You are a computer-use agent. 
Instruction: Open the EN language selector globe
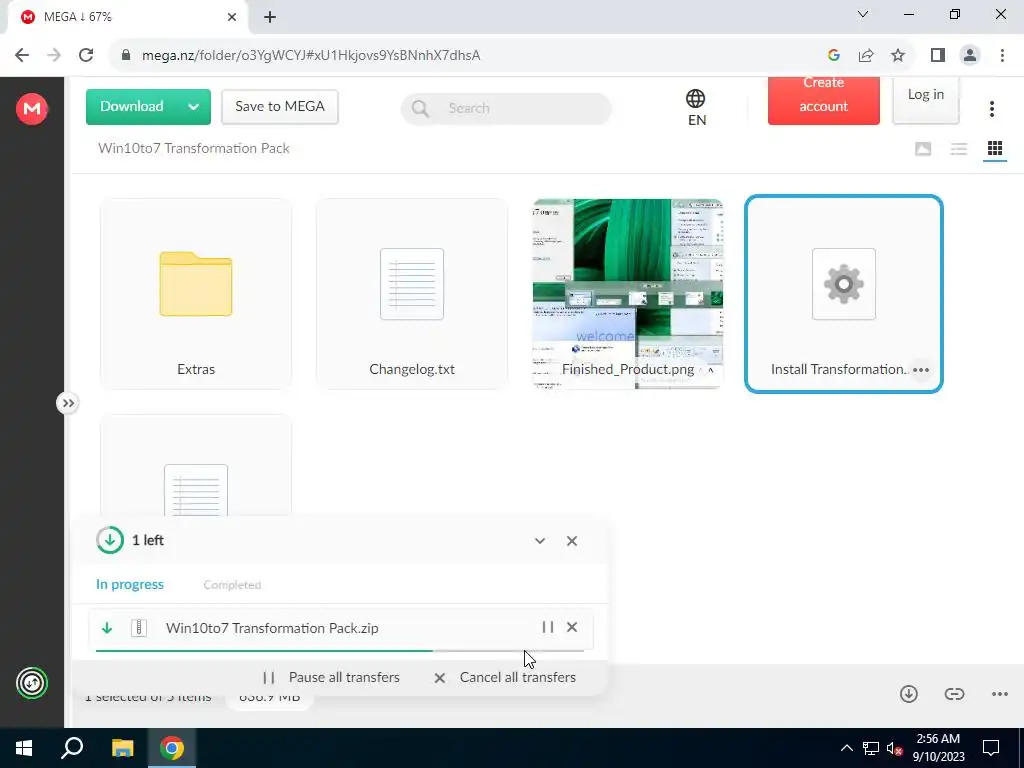696,108
